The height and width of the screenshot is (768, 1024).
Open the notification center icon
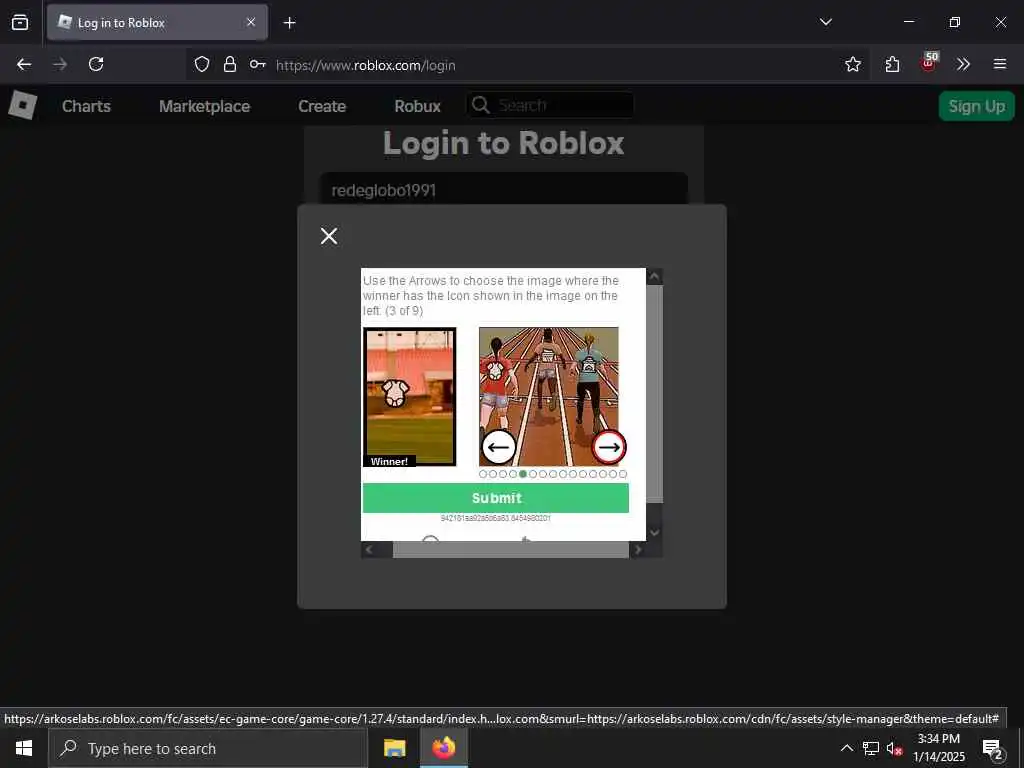click(993, 749)
